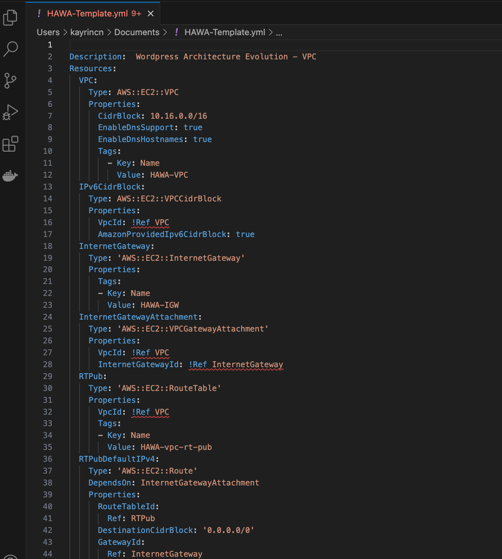Click the !Ref InternetGateway value
502x559 pixels.
coord(236,364)
